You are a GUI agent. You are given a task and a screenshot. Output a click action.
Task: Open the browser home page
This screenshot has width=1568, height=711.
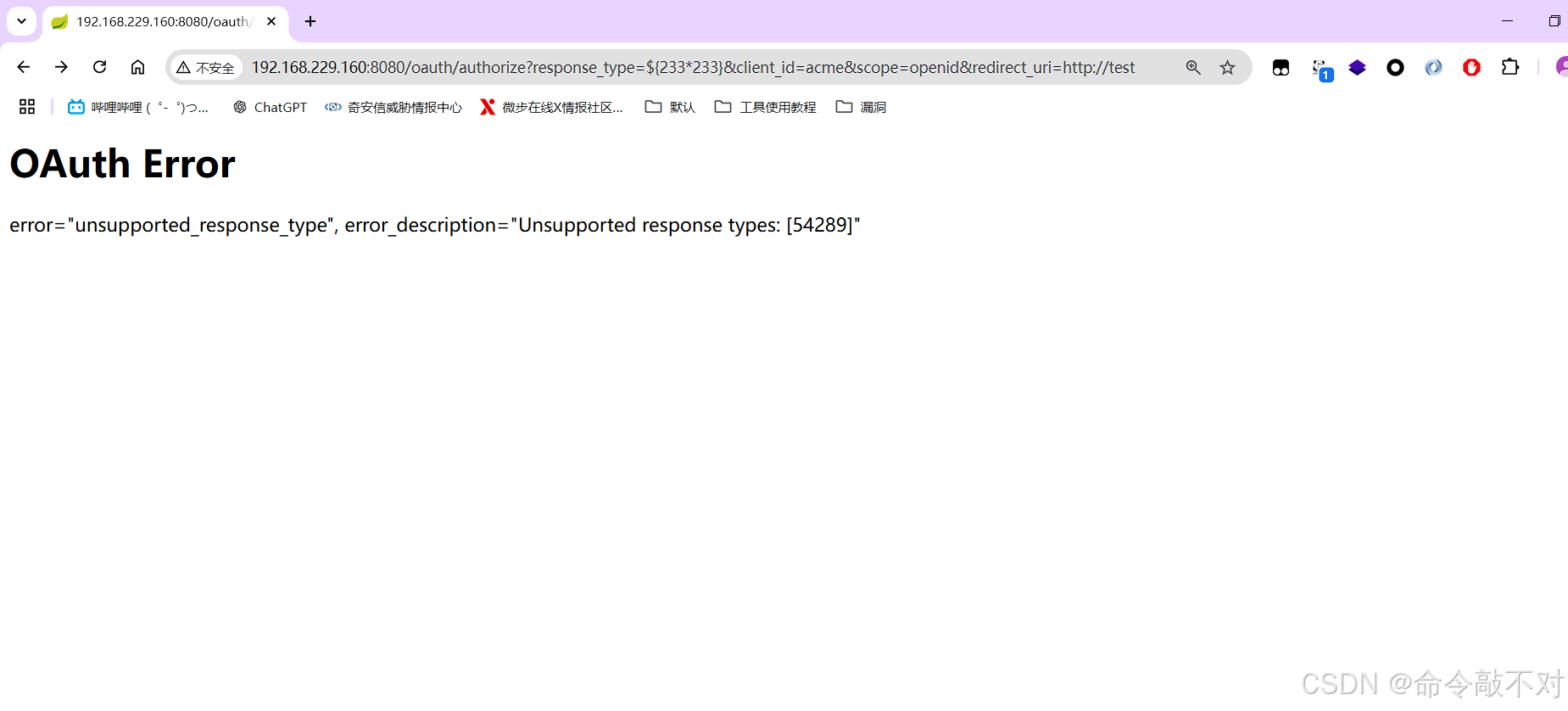tap(137, 67)
